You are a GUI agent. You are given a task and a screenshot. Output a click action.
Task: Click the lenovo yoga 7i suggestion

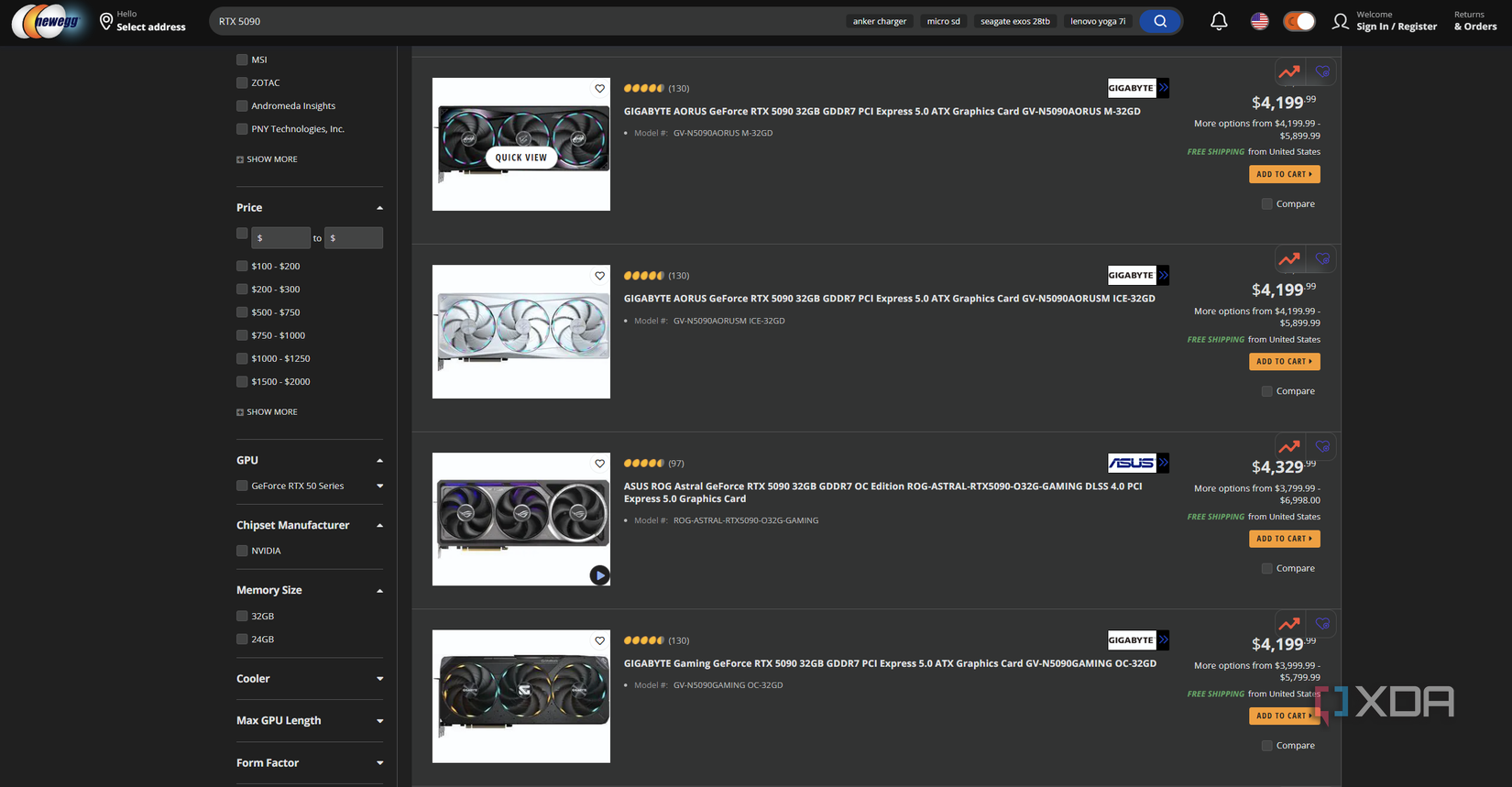(x=1098, y=21)
